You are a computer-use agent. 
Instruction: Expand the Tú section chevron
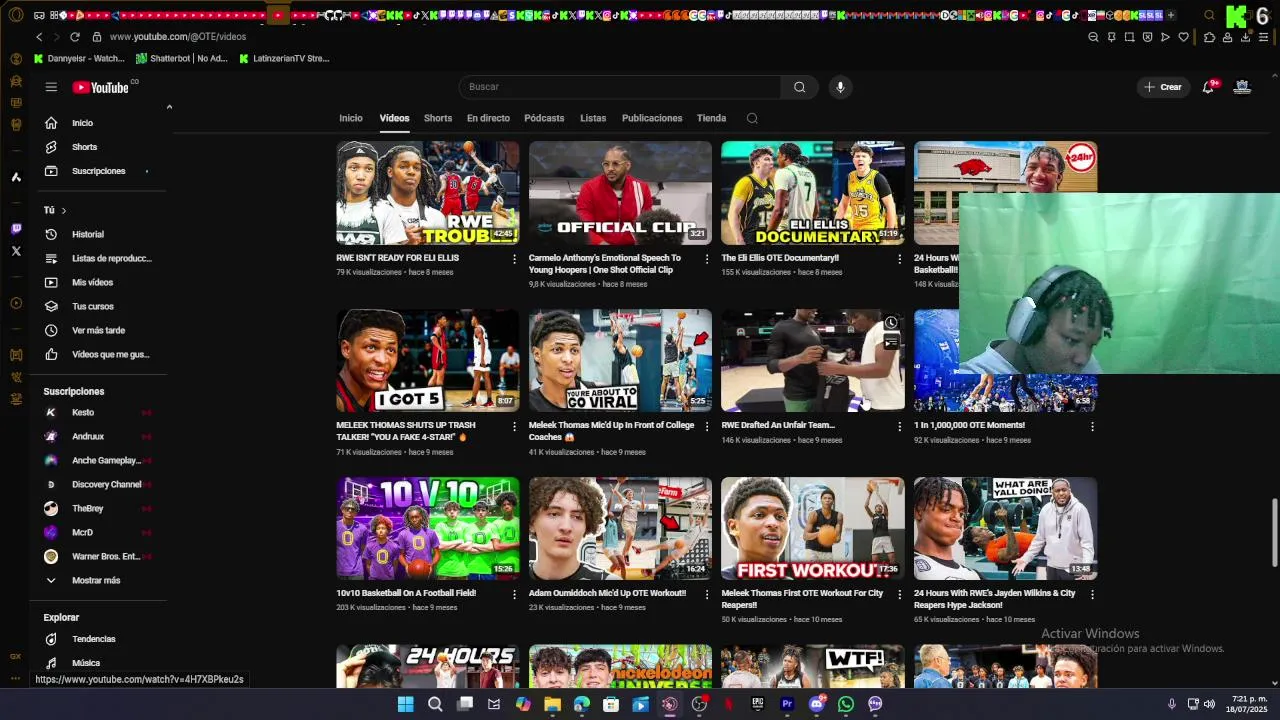point(63,211)
